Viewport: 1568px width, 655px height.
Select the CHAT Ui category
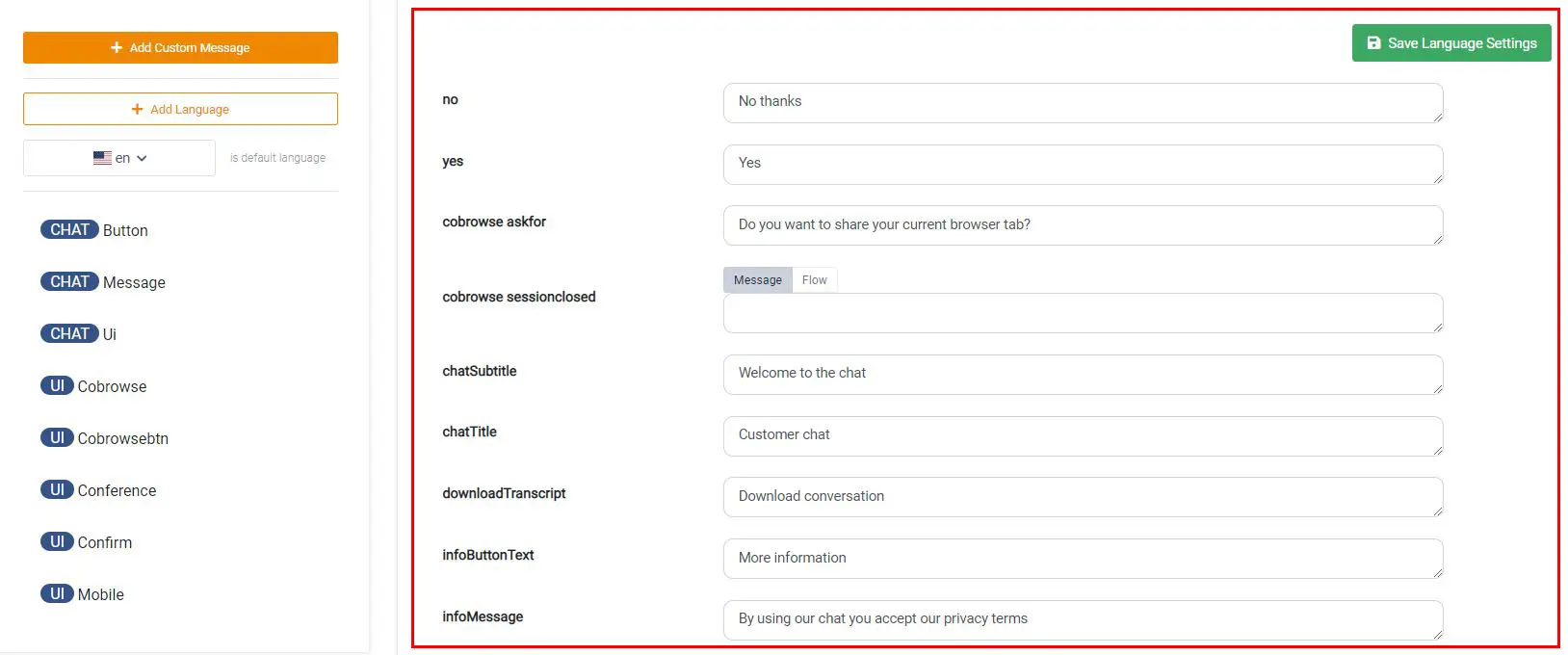(79, 334)
